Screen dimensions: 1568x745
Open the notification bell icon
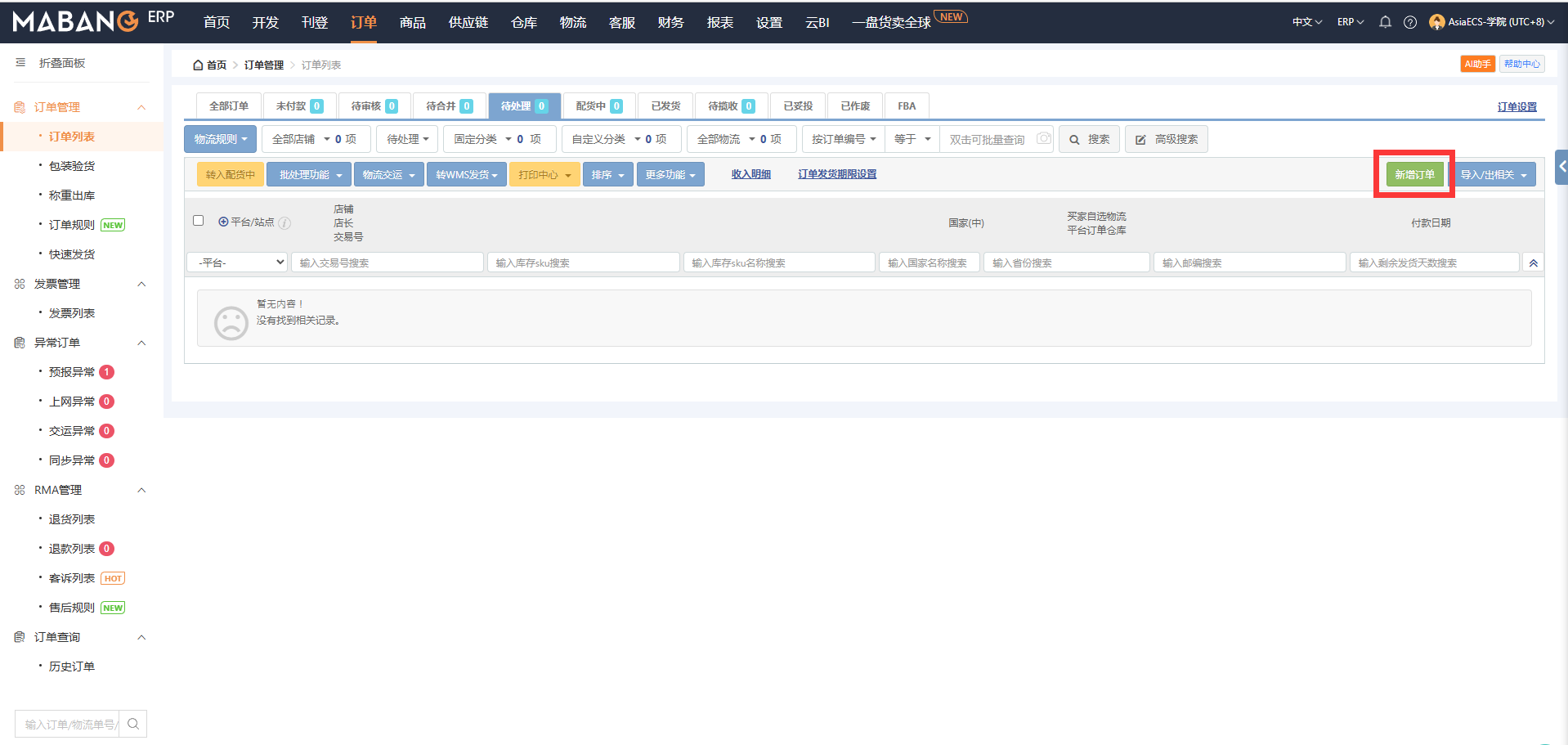point(1385,22)
